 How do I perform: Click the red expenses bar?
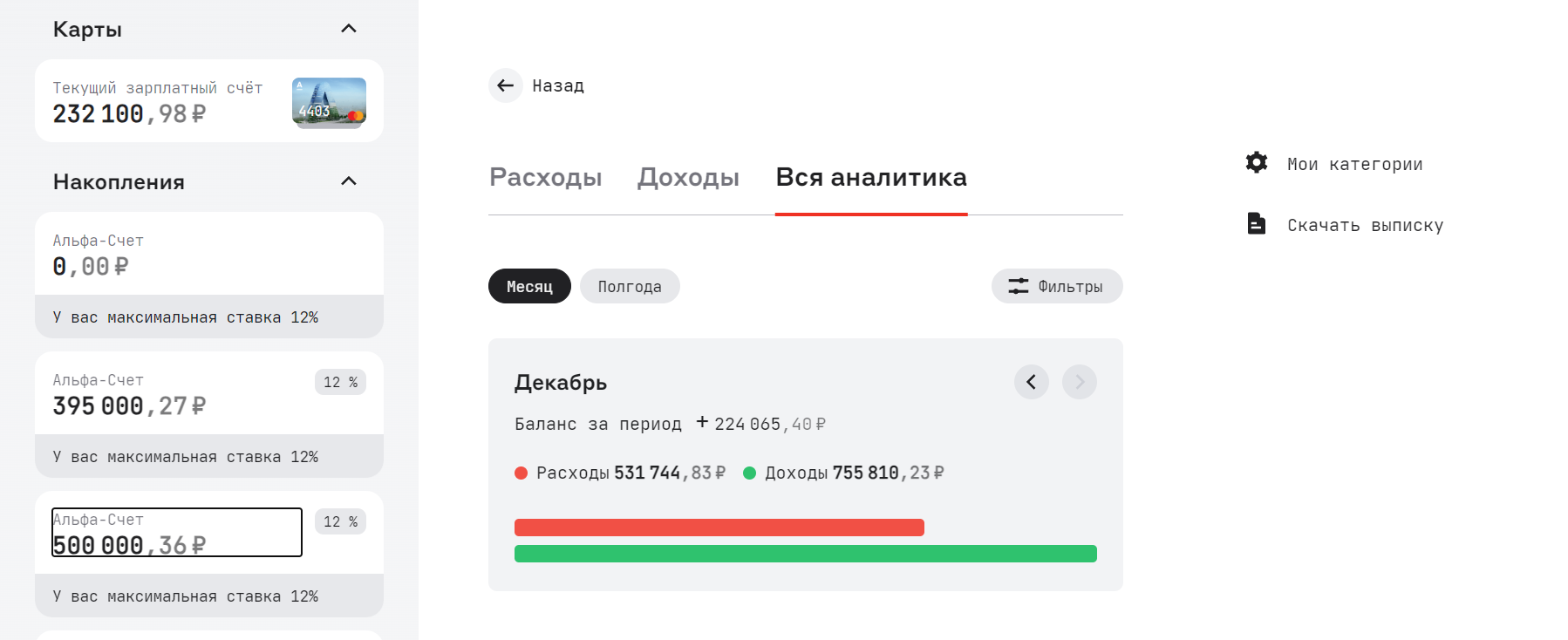719,528
